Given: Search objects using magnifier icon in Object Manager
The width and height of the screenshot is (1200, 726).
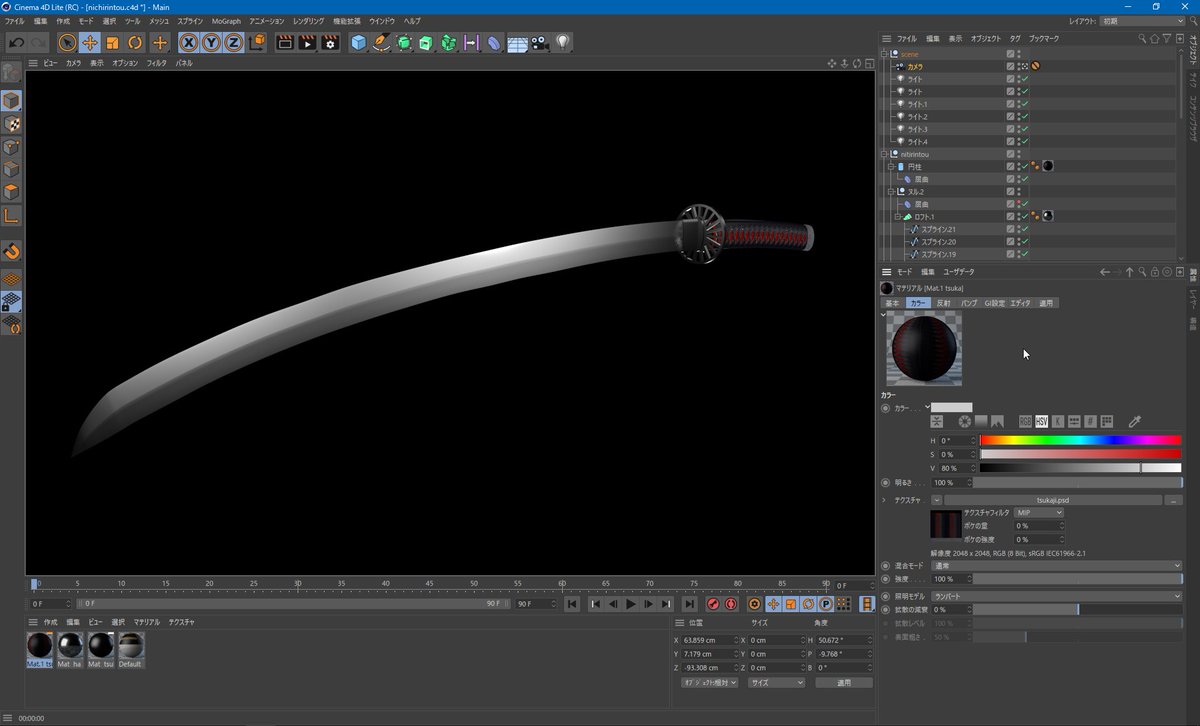Looking at the screenshot, I should tap(1143, 38).
